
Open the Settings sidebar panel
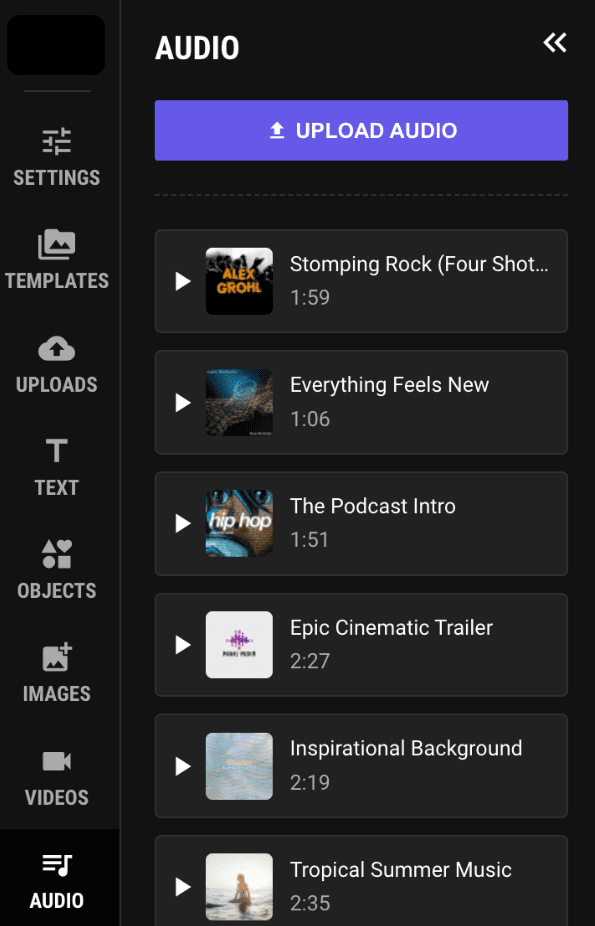pos(57,157)
